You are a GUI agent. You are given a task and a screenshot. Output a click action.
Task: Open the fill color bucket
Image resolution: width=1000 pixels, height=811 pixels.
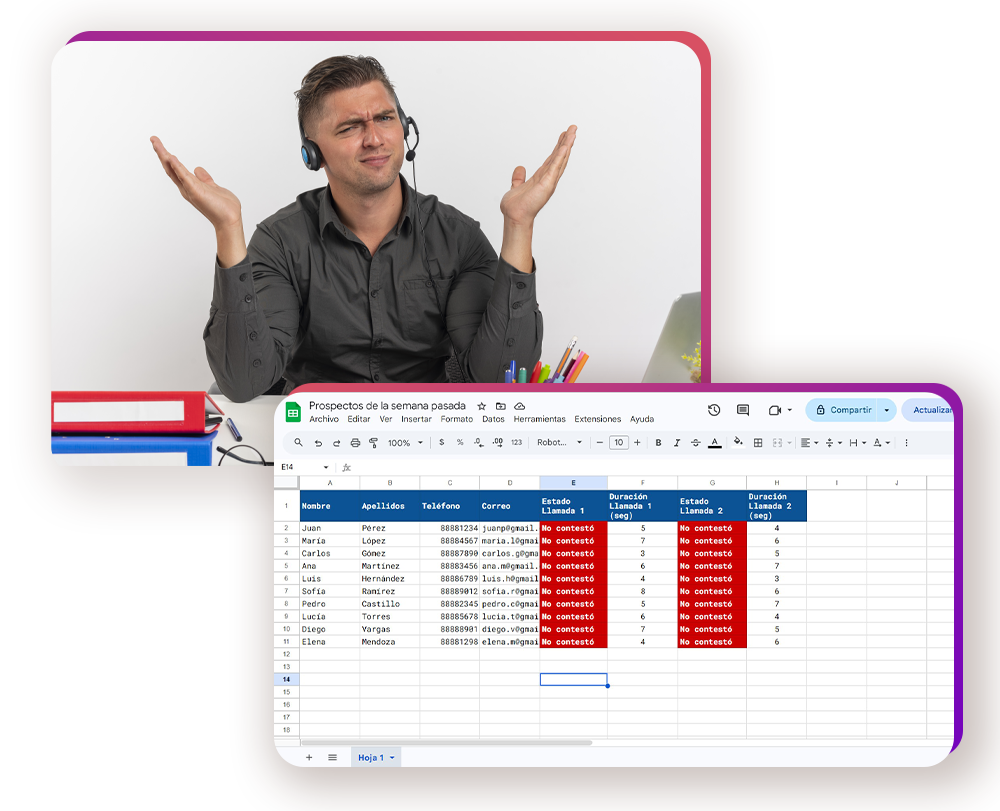[x=738, y=442]
